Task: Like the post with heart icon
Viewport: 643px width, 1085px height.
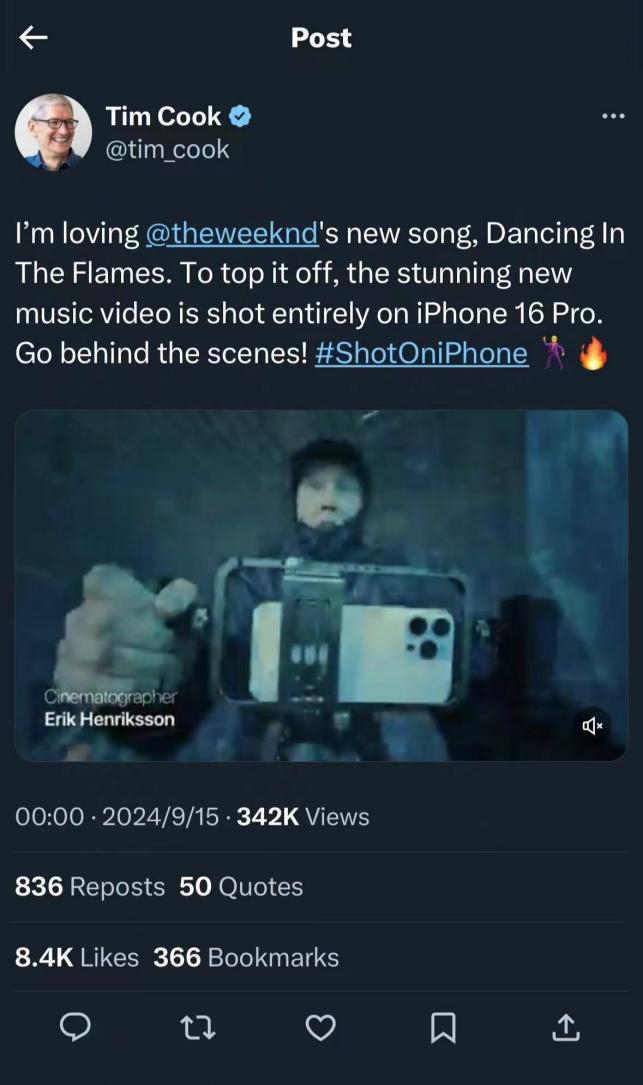Action: click(320, 1027)
